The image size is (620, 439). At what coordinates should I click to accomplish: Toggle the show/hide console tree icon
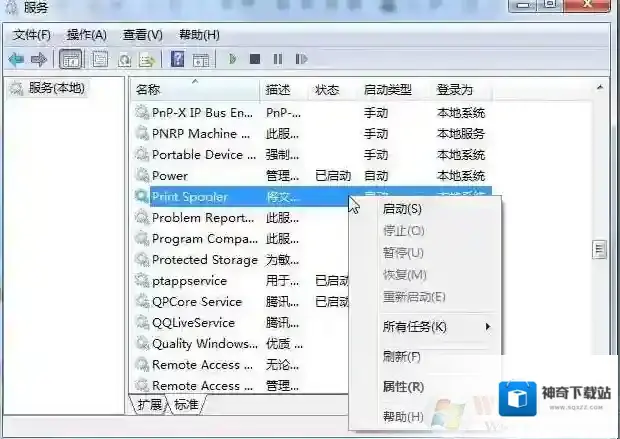tap(71, 60)
